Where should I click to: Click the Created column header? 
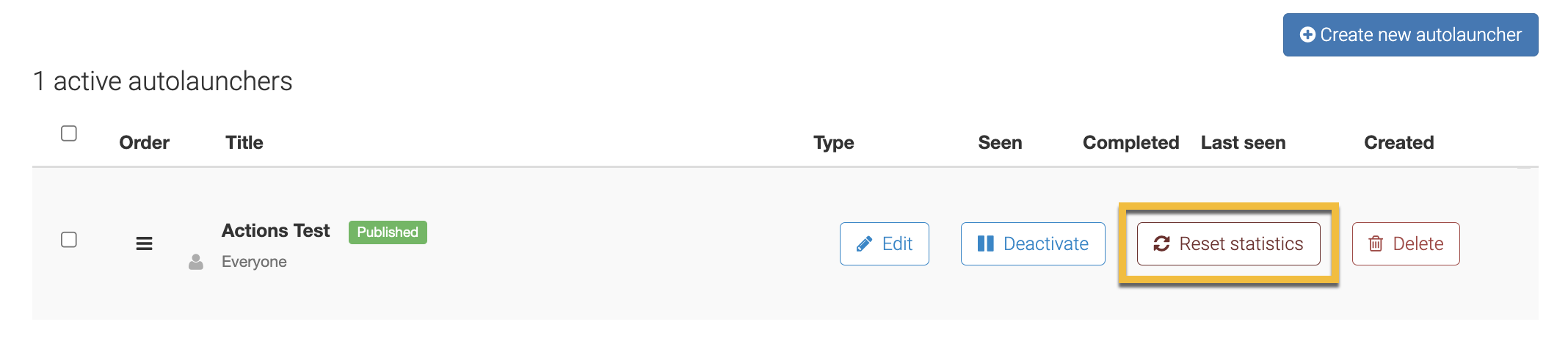pos(1398,142)
